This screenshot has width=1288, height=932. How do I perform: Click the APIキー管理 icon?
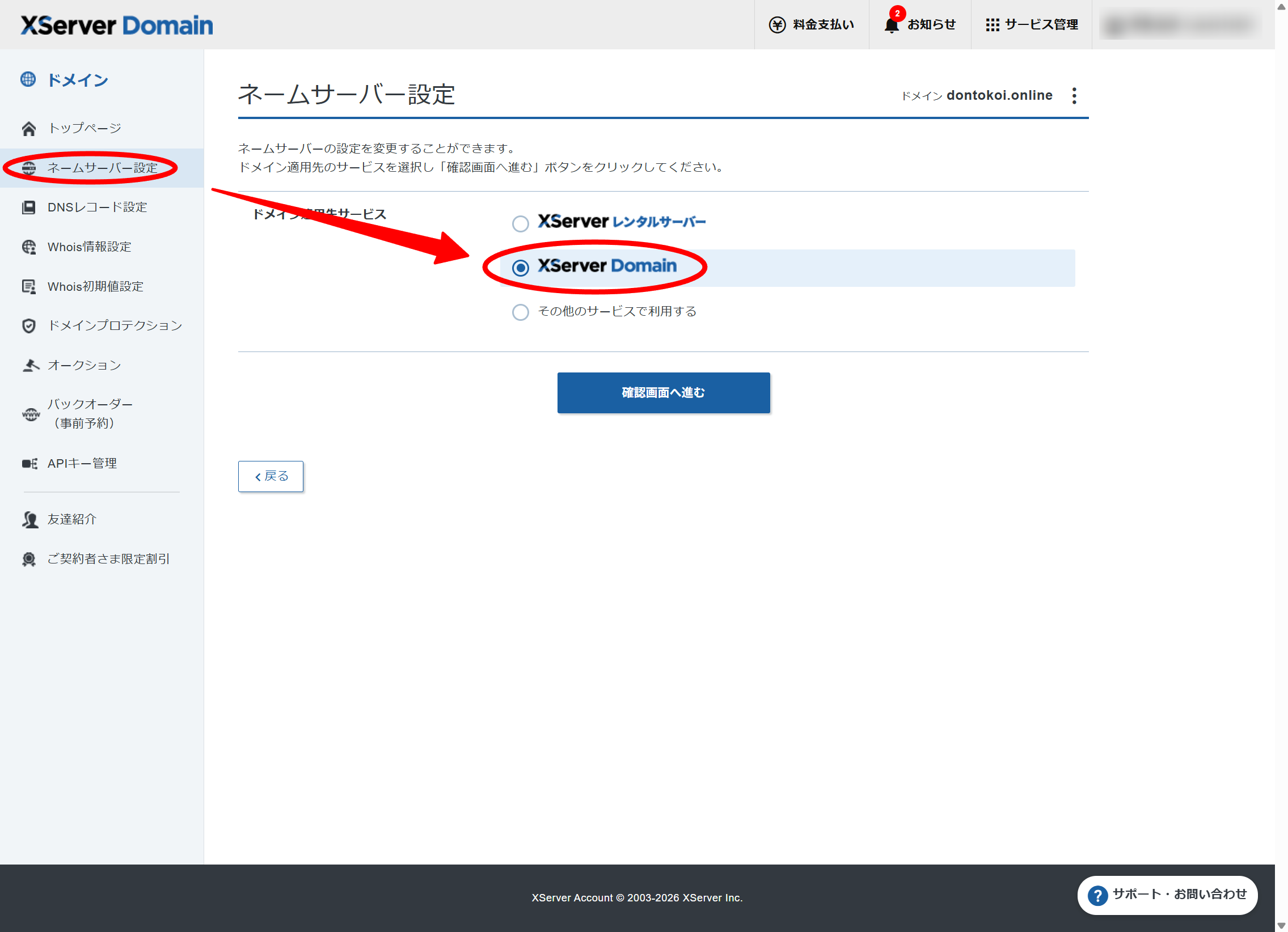click(29, 464)
